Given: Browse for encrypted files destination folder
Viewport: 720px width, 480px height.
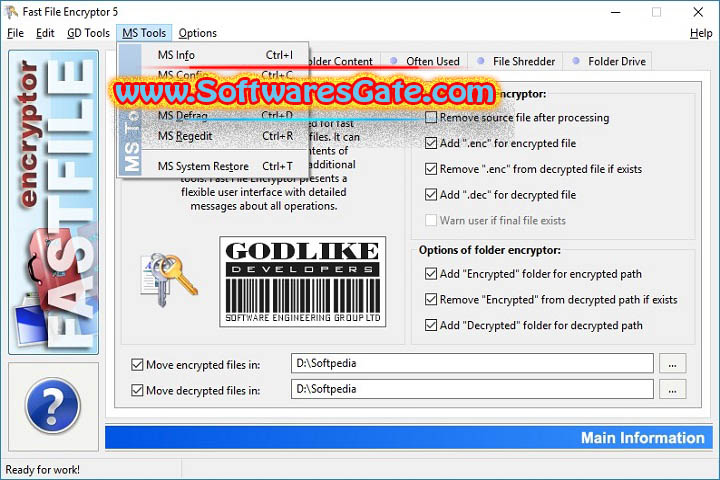Looking at the screenshot, I should point(673,363).
